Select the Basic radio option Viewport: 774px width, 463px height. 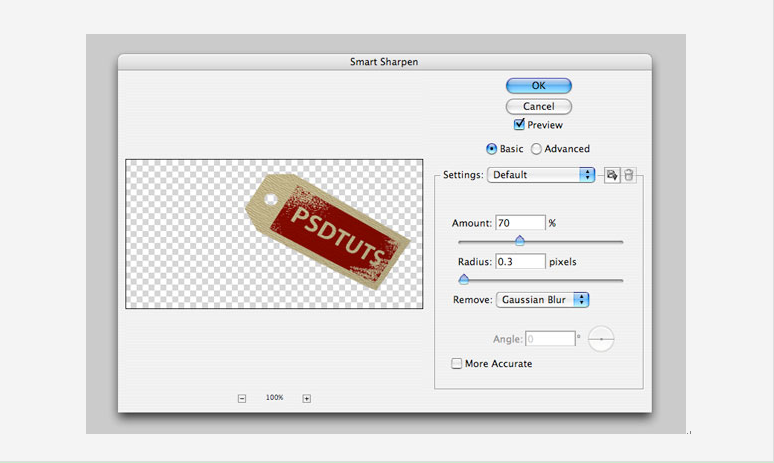pos(491,149)
